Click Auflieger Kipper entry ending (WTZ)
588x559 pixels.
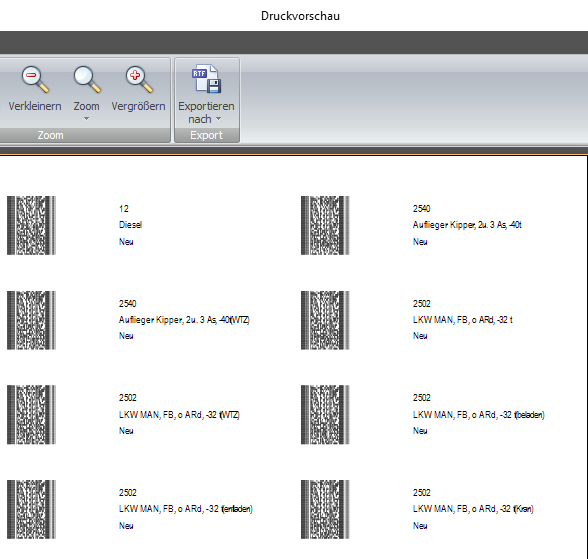click(184, 320)
